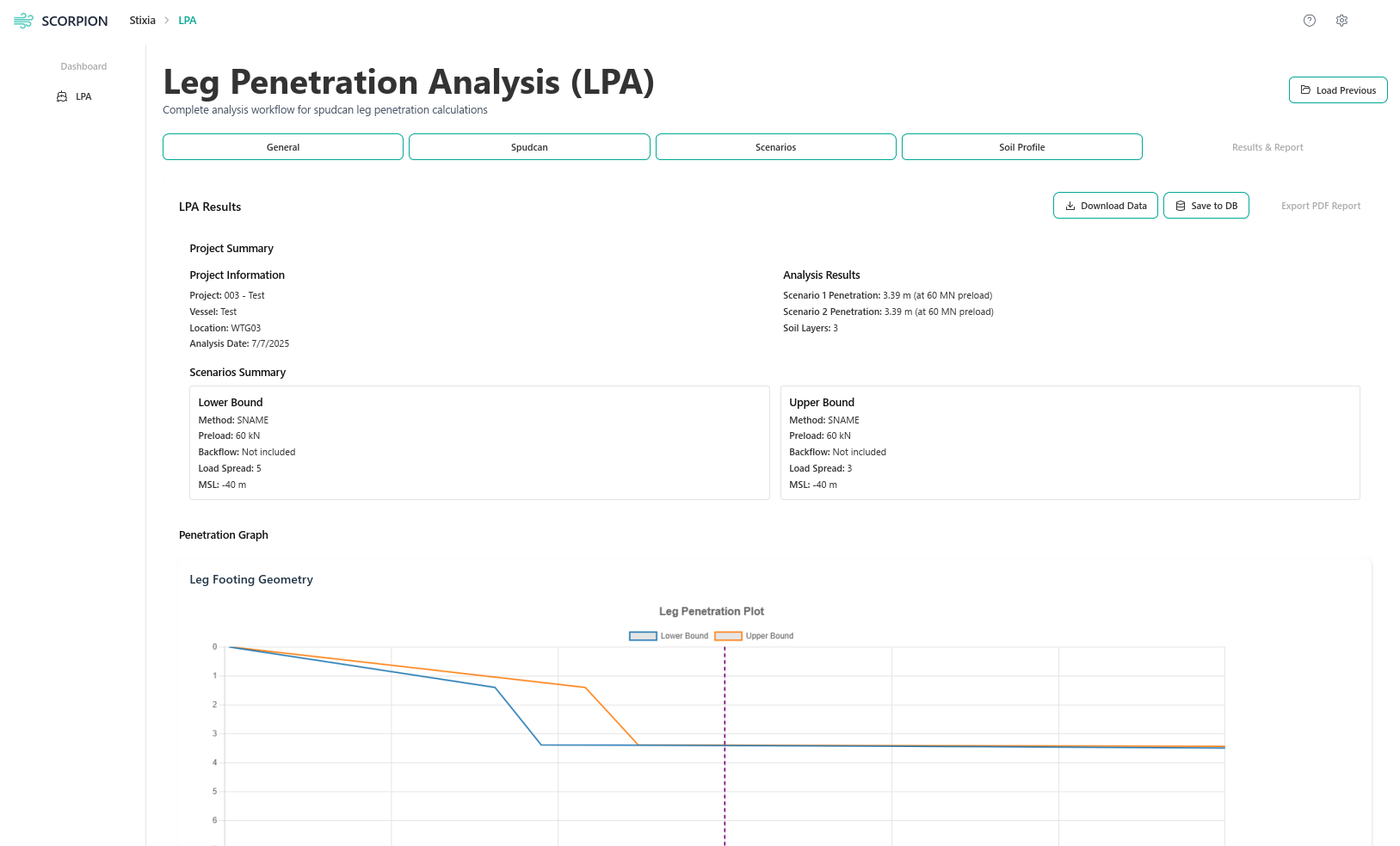Image resolution: width=1400 pixels, height=846 pixels.
Task: Click the database icon in Save to DB
Action: point(1181,206)
